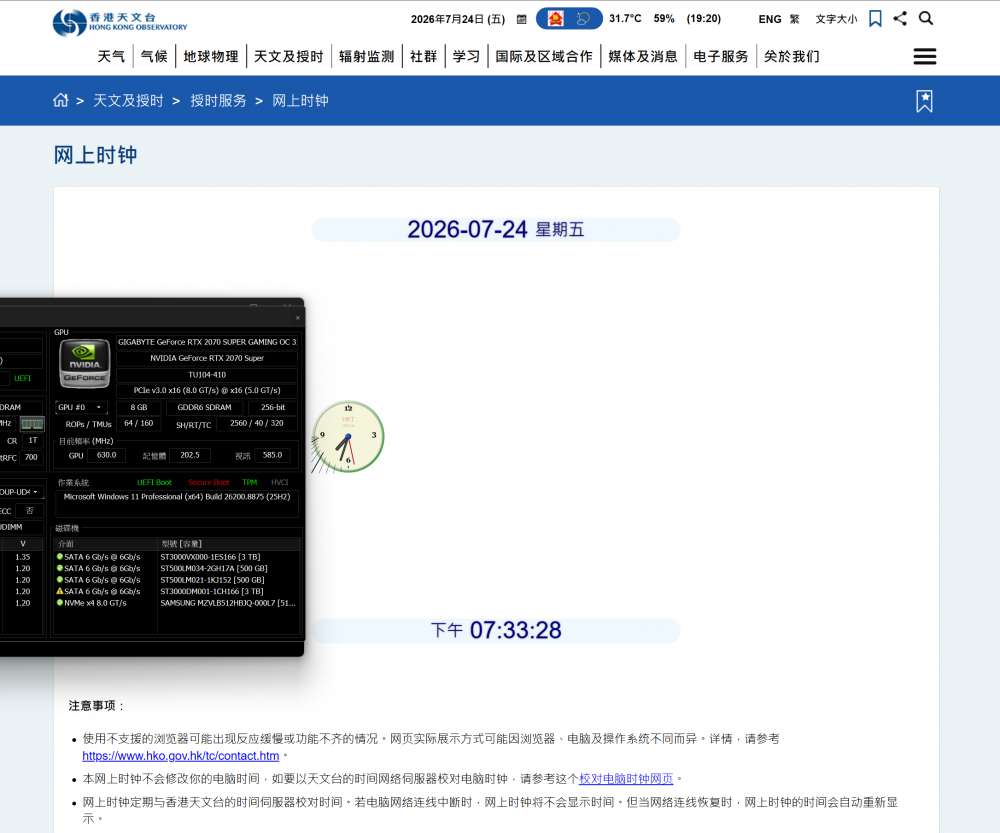This screenshot has height=833, width=1000.
Task: Open the 天气 menu
Action: tap(111, 56)
